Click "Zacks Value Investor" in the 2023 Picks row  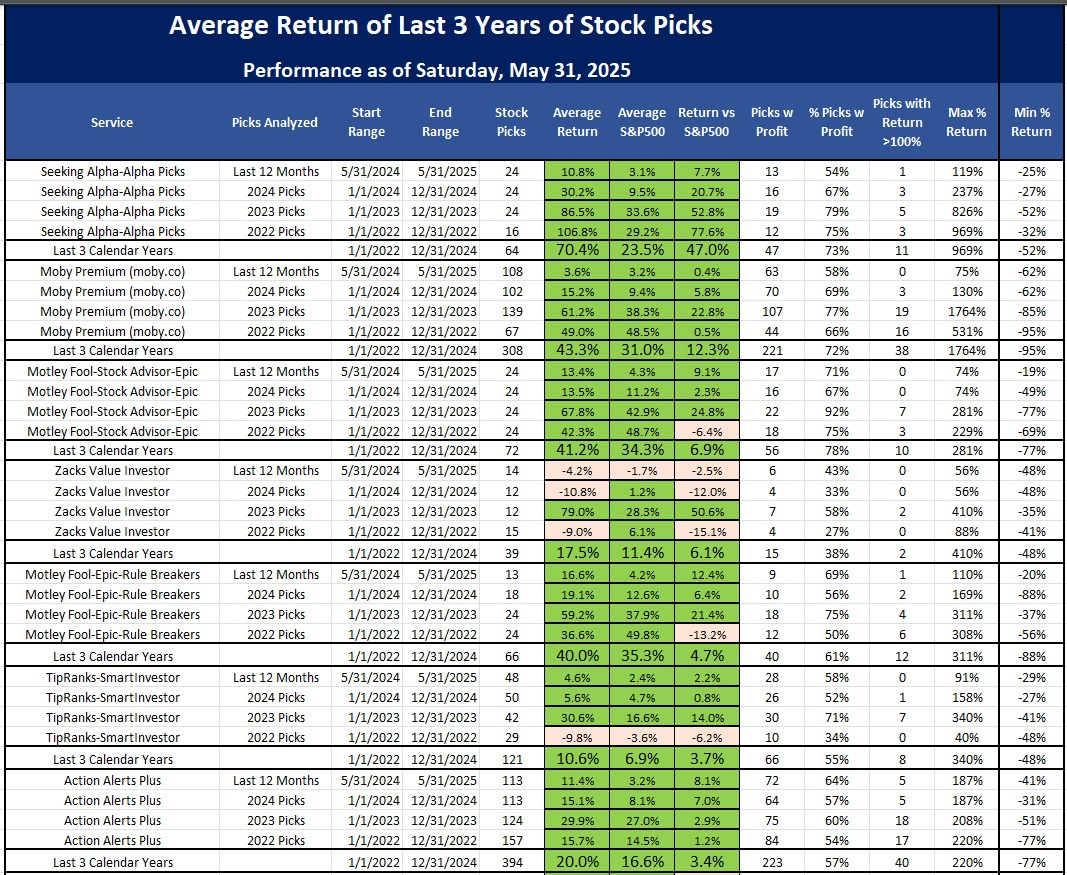112,512
